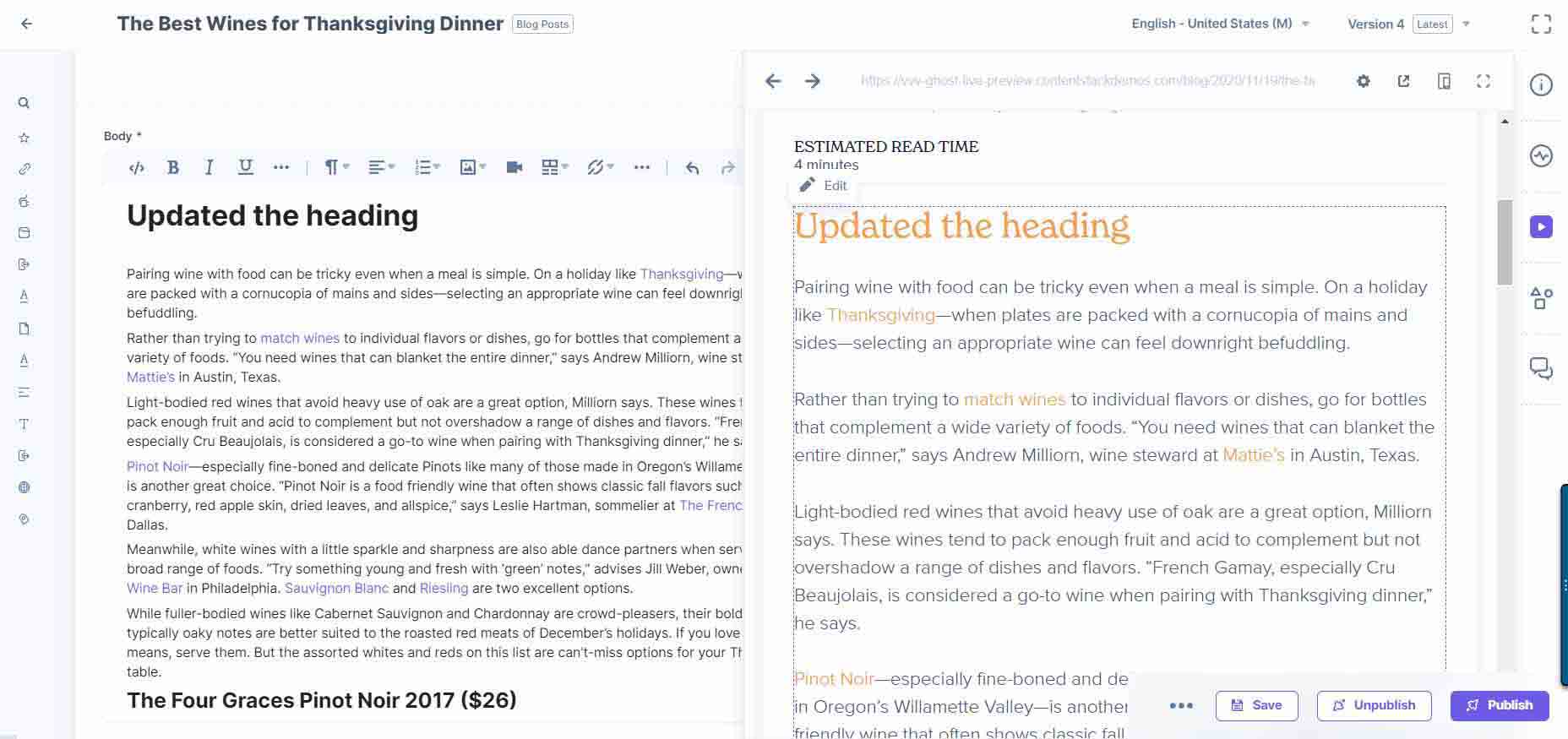Click the page document icon in sidebar
Image resolution: width=1568 pixels, height=739 pixels.
point(24,329)
